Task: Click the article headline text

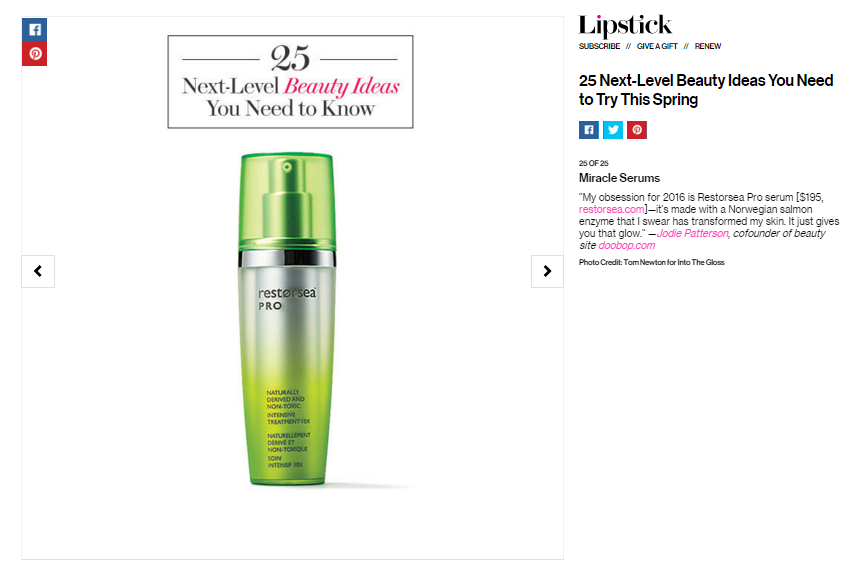Action: pyautogui.click(x=706, y=90)
